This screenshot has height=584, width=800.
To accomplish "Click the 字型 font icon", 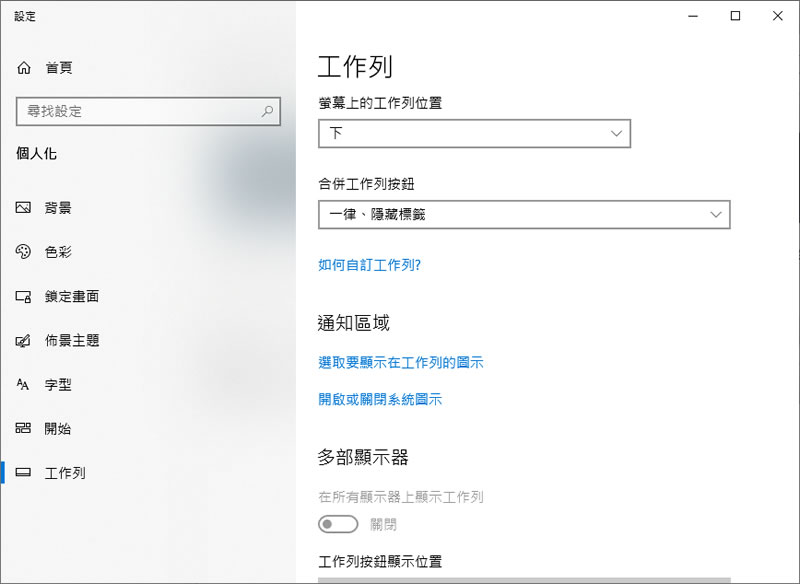I will point(23,384).
